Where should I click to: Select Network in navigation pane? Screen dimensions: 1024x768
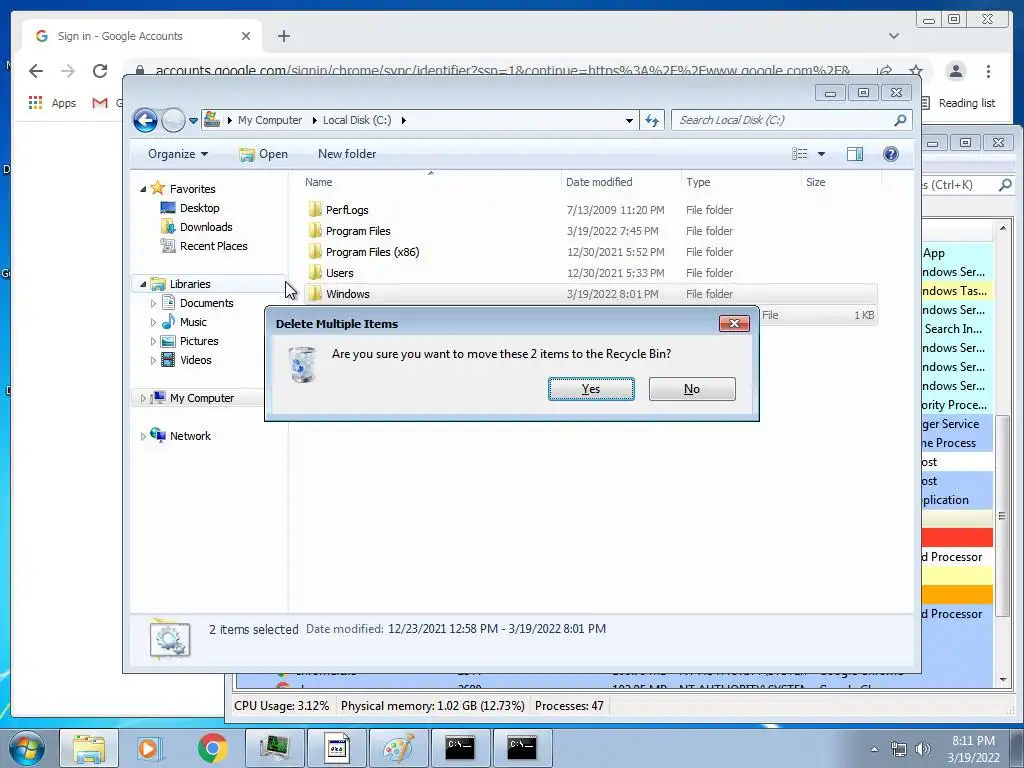(x=190, y=436)
